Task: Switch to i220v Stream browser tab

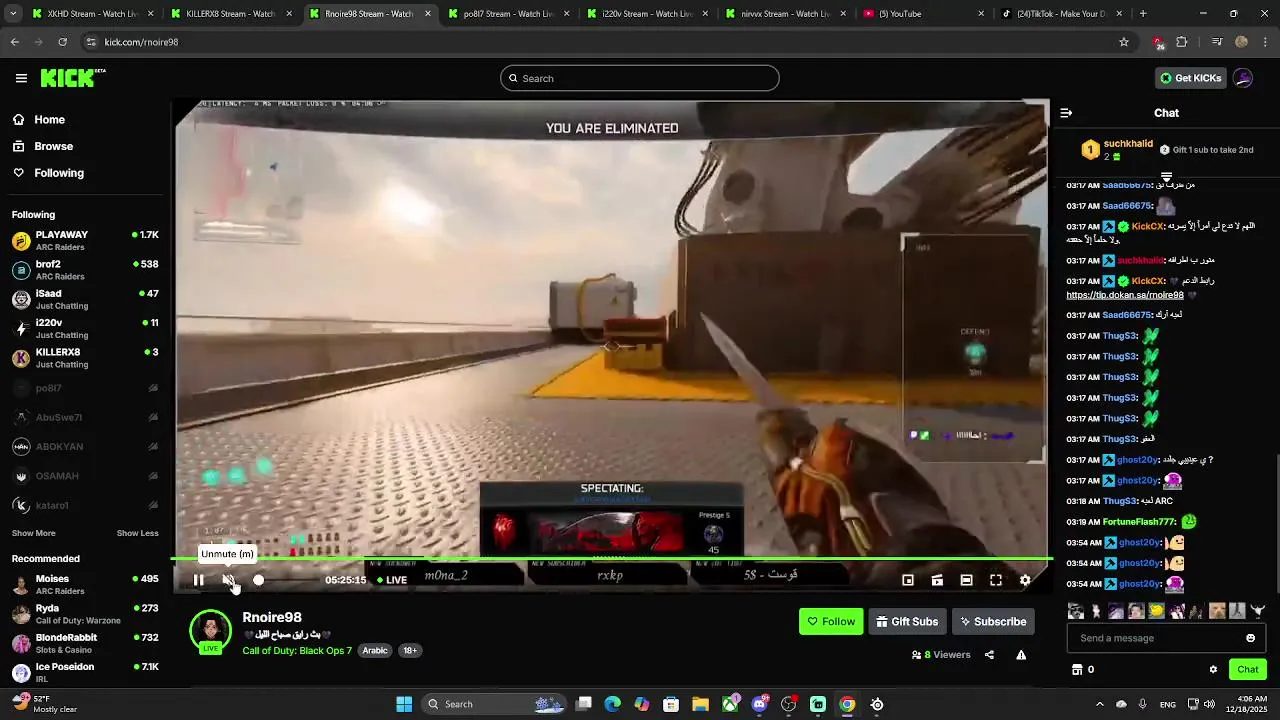Action: (647, 14)
